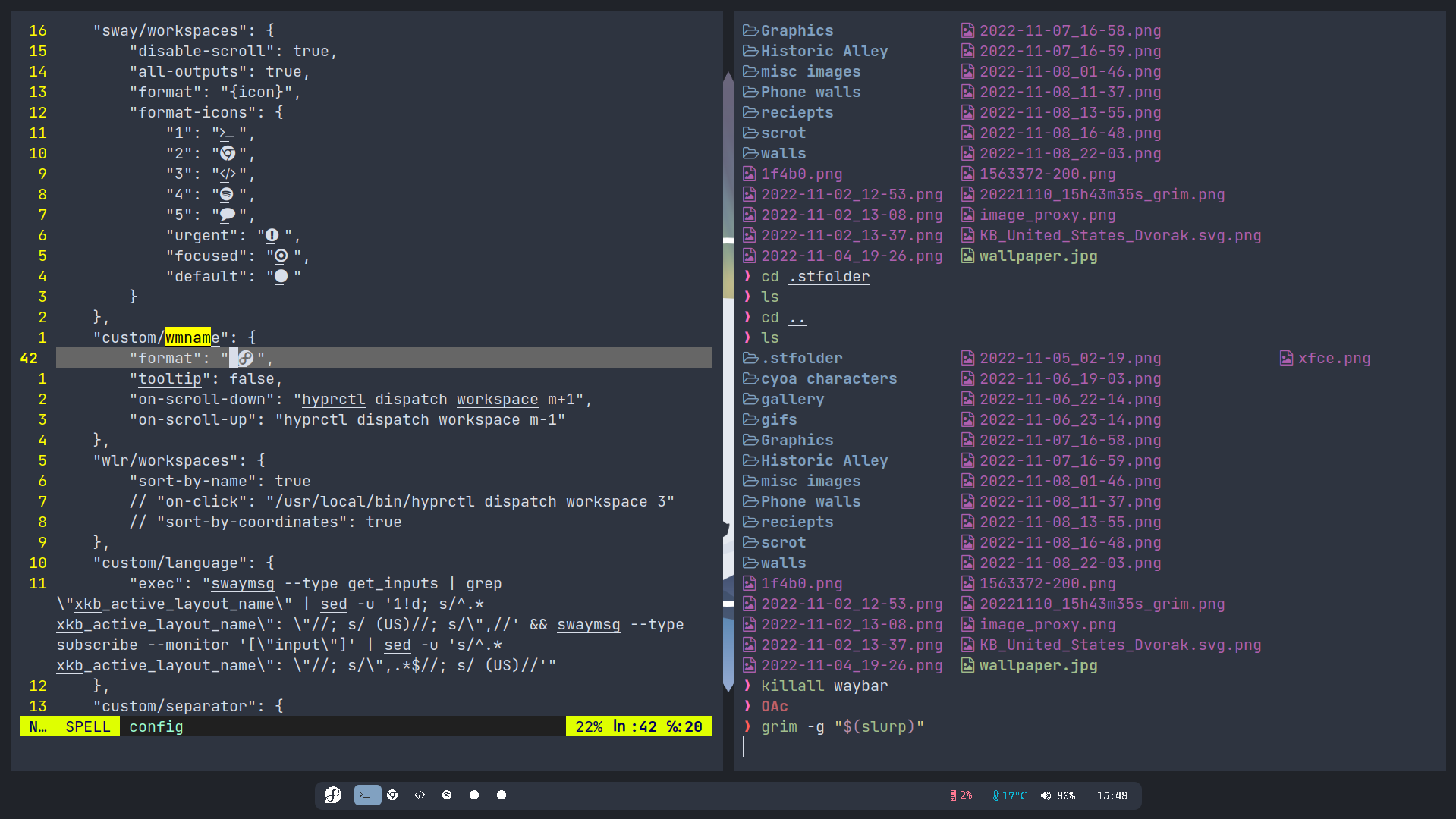Click the config filename in the status line
This screenshot has width=1456, height=819.
(x=156, y=726)
